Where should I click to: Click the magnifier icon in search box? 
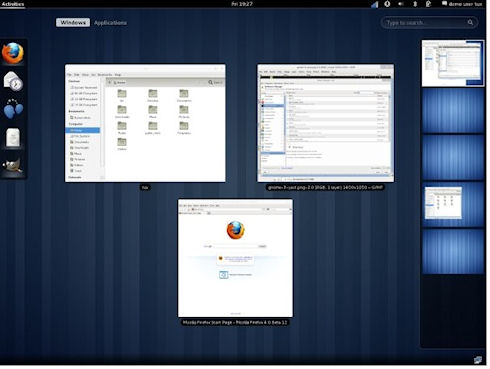[x=470, y=22]
